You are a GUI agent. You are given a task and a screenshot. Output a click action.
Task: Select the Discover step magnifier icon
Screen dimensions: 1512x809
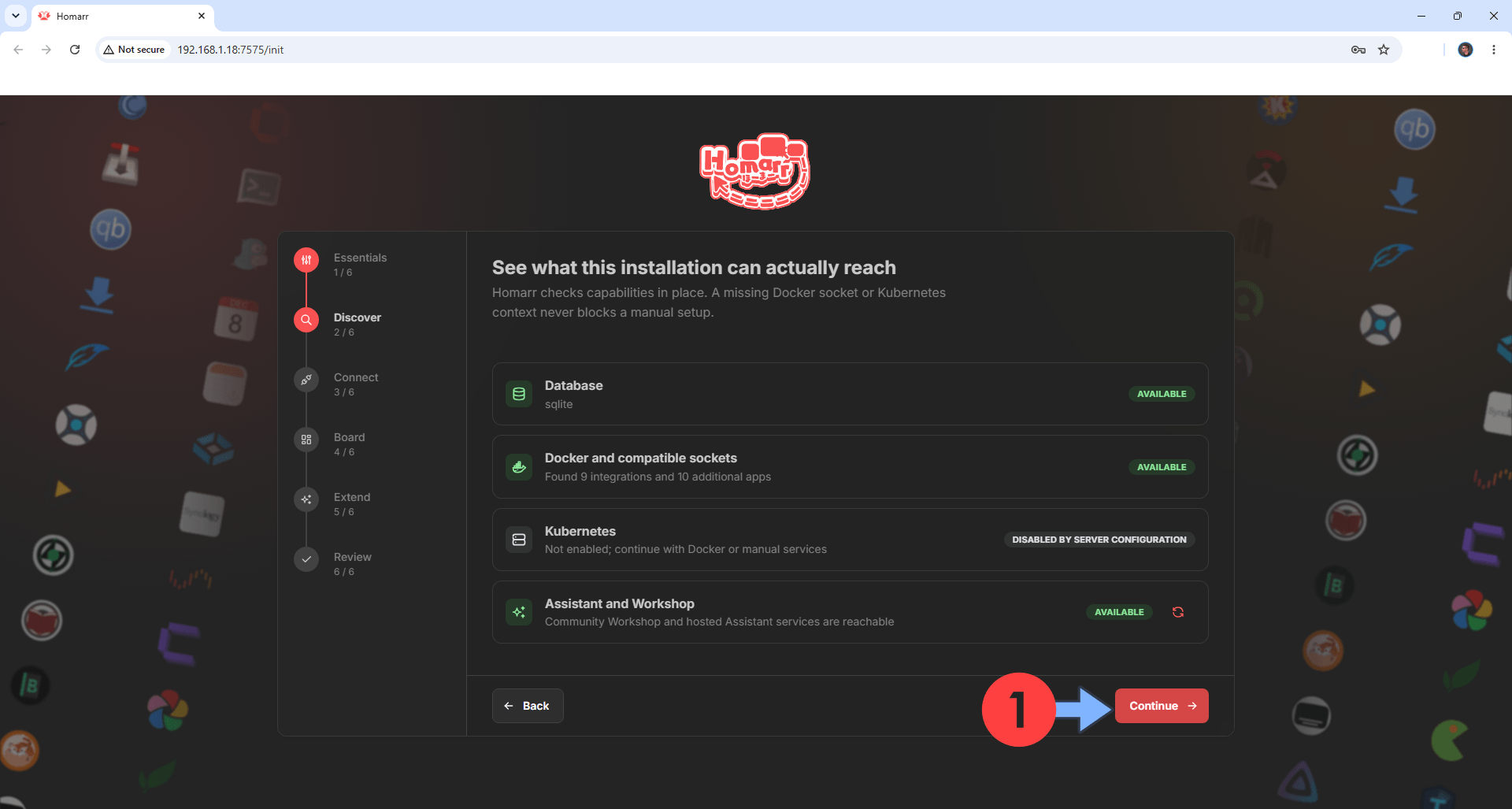(306, 320)
